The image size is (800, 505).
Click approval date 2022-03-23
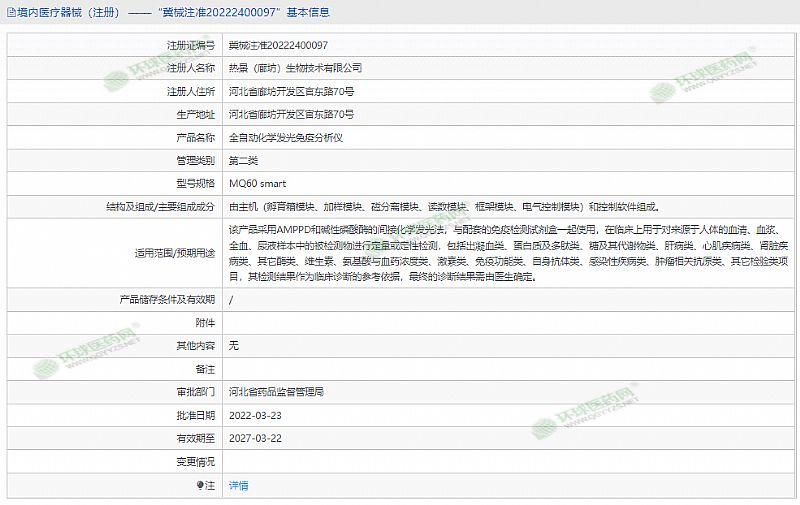(x=254, y=415)
